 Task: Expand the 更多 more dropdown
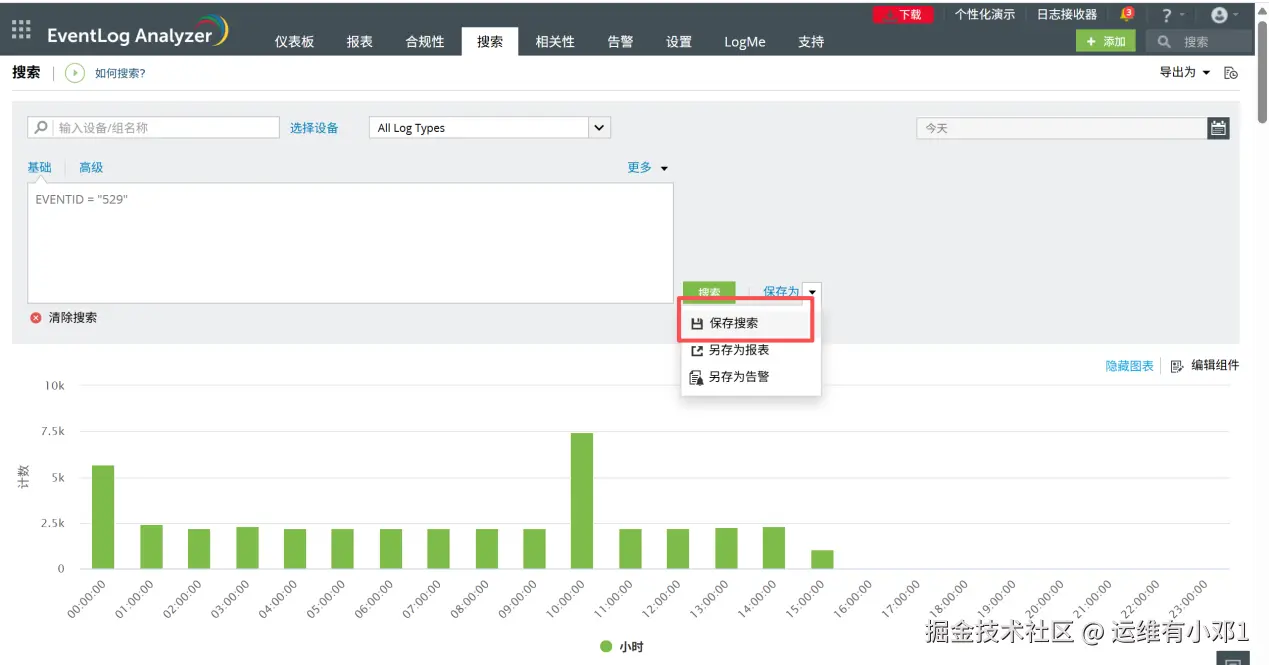647,167
